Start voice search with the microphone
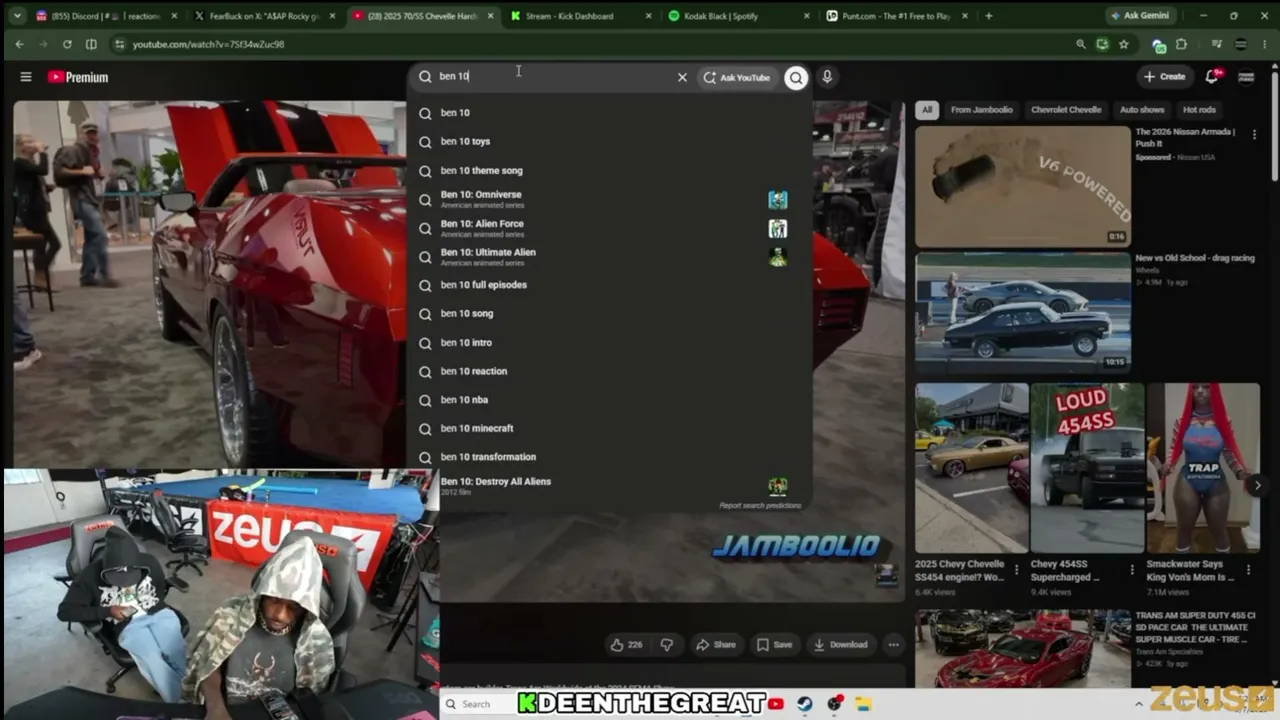The height and width of the screenshot is (720, 1280). pos(827,77)
